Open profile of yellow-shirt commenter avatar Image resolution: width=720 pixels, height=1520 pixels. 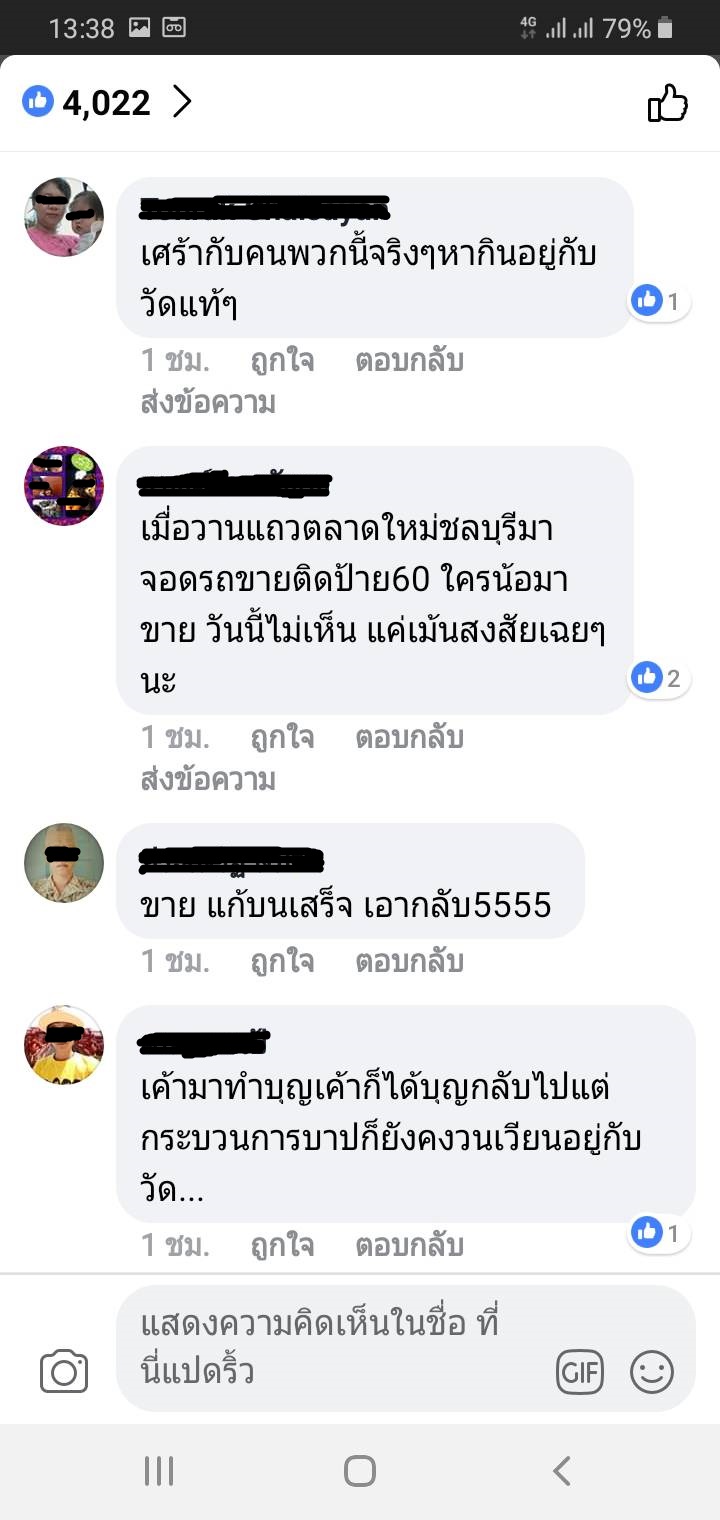click(64, 1045)
